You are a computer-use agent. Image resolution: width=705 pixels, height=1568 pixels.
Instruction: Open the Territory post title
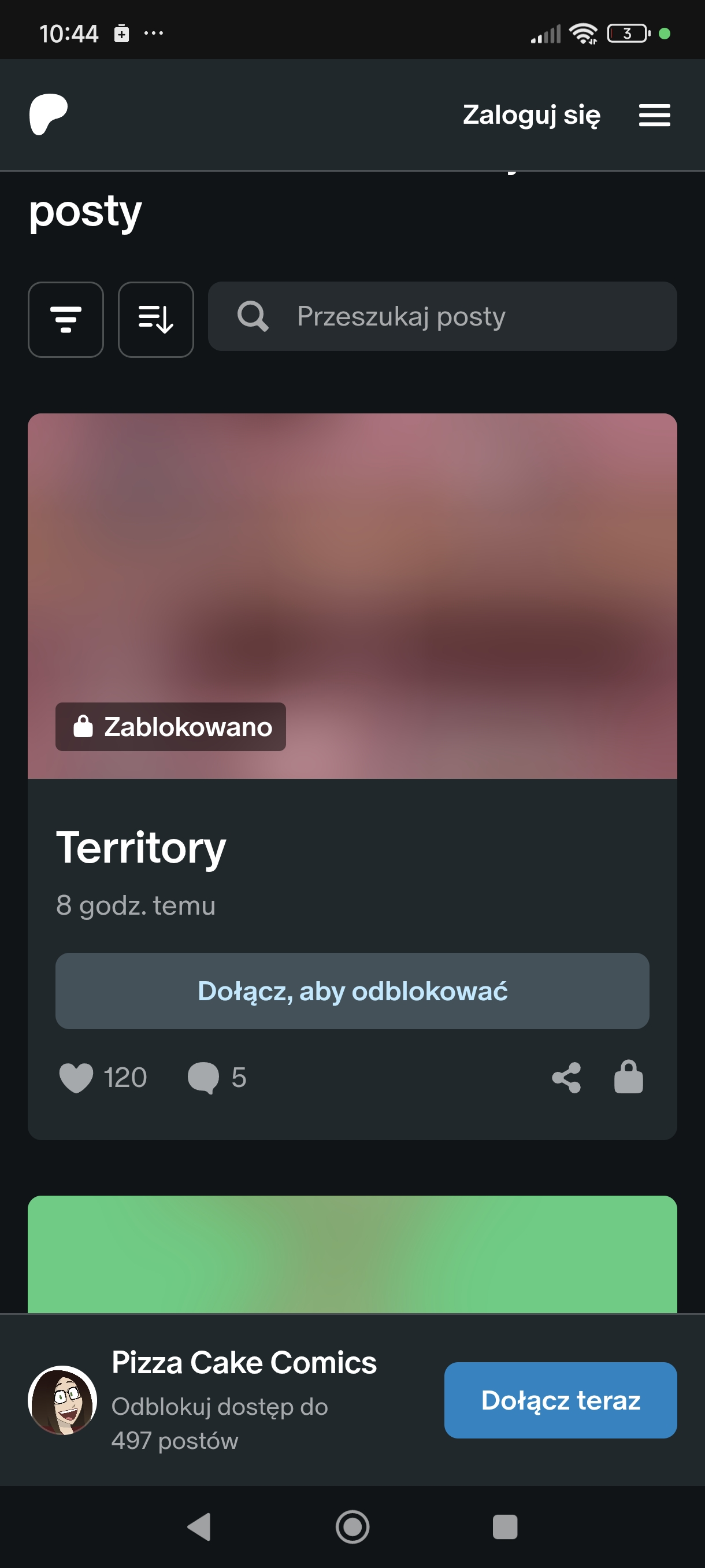(x=141, y=847)
